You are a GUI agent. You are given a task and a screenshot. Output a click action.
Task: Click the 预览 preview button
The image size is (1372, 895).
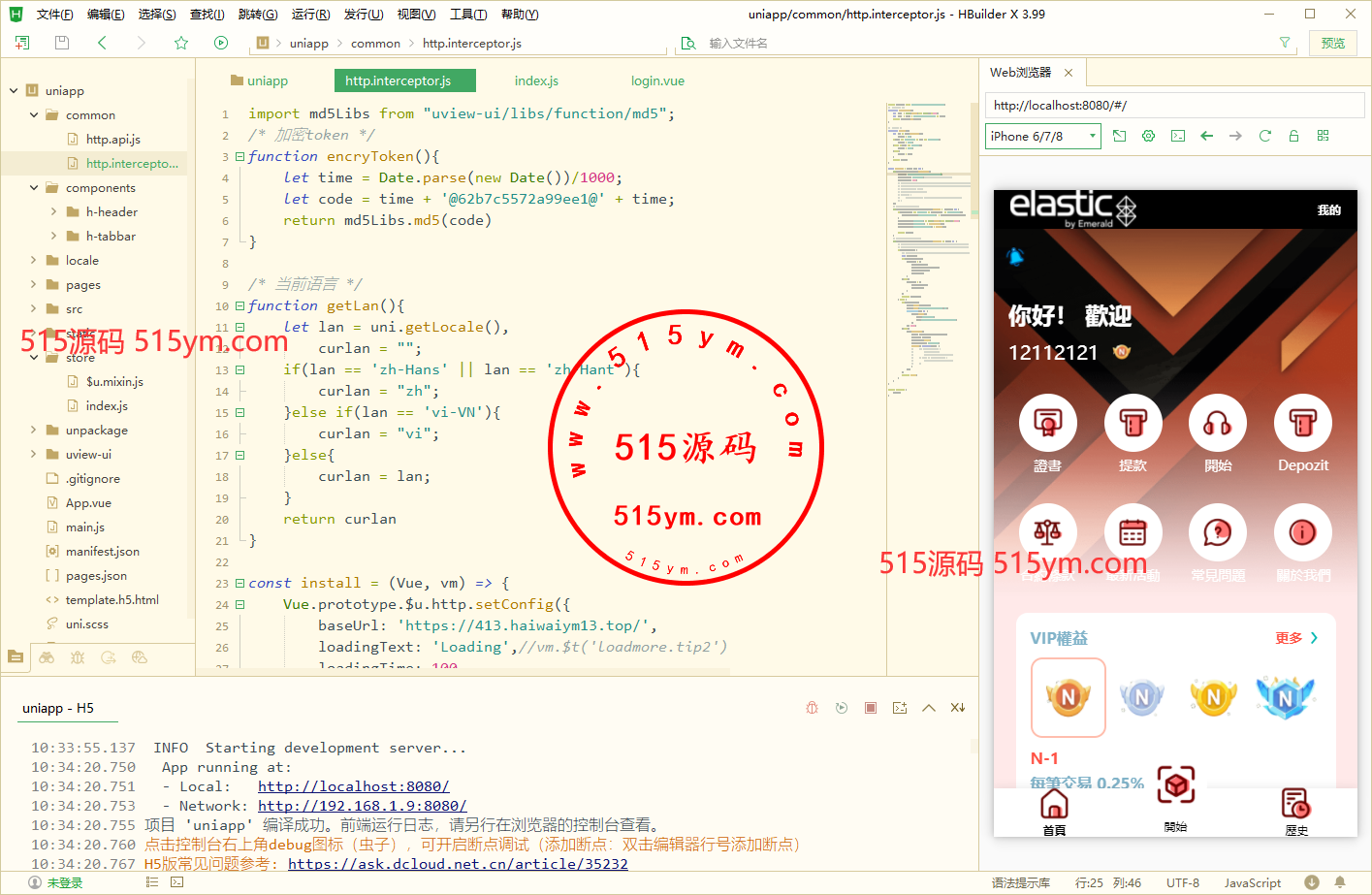1333,43
